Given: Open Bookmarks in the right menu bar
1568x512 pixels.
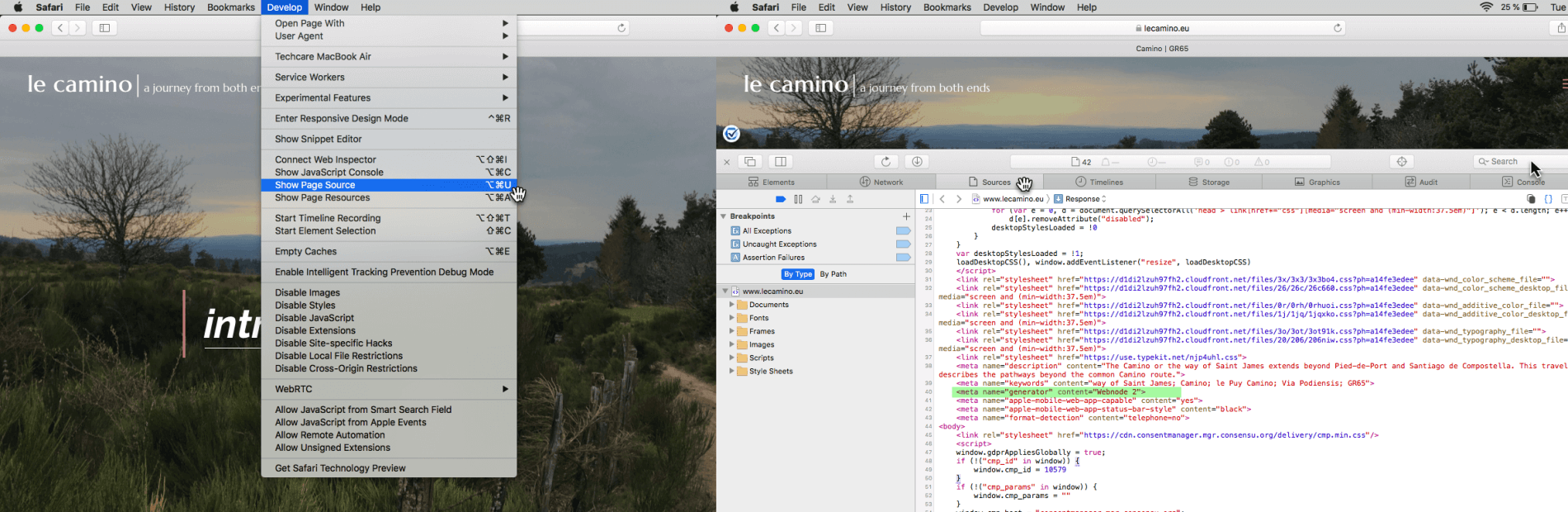Looking at the screenshot, I should pyautogui.click(x=947, y=7).
